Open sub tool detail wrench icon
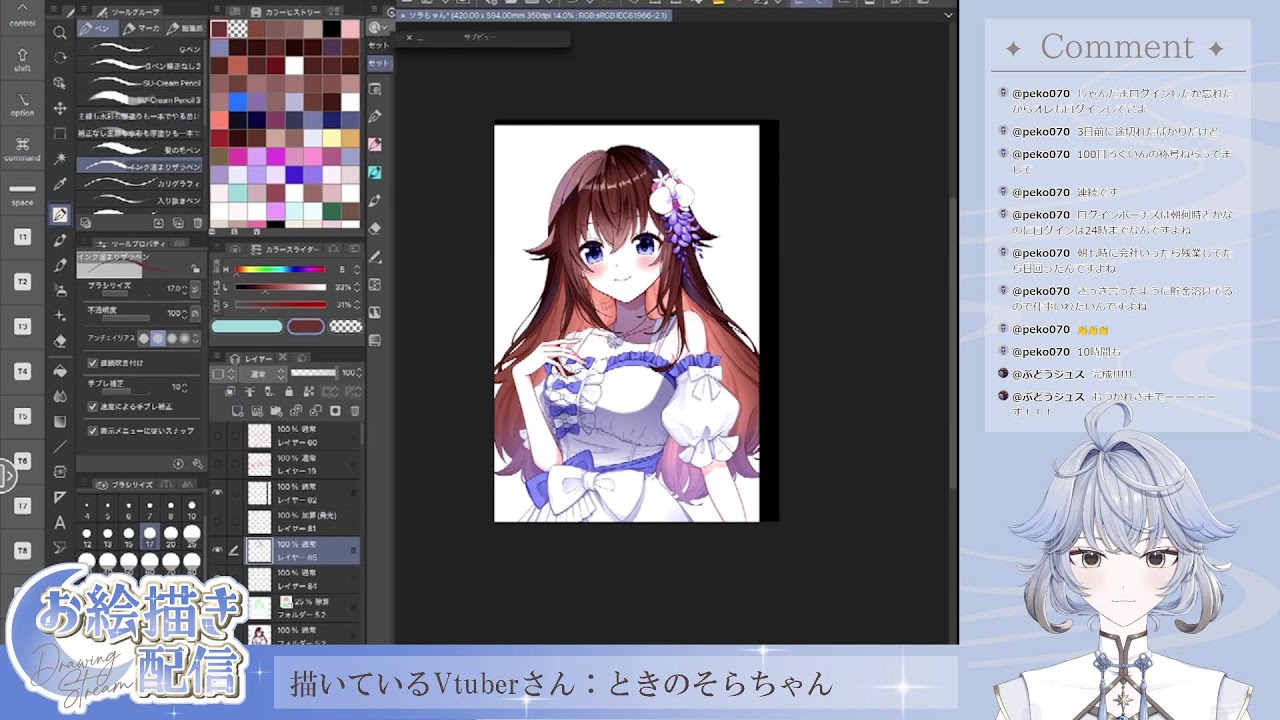Image resolution: width=1280 pixels, height=720 pixels. (197, 463)
